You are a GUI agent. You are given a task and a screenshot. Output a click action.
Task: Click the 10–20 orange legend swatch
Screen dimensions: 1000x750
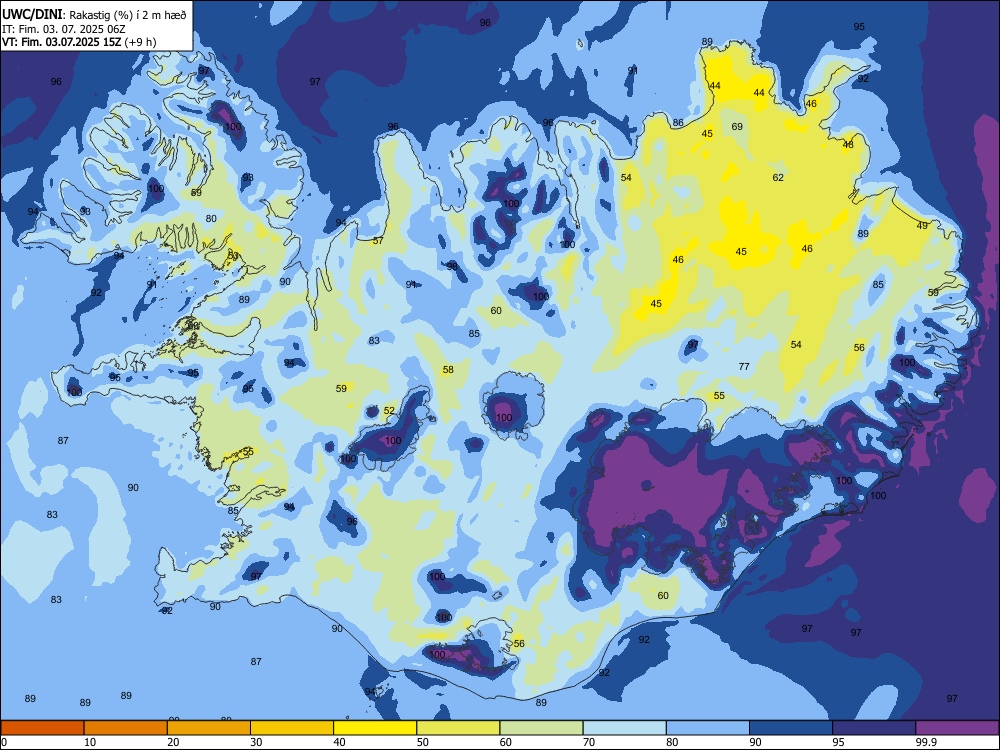(x=126, y=728)
